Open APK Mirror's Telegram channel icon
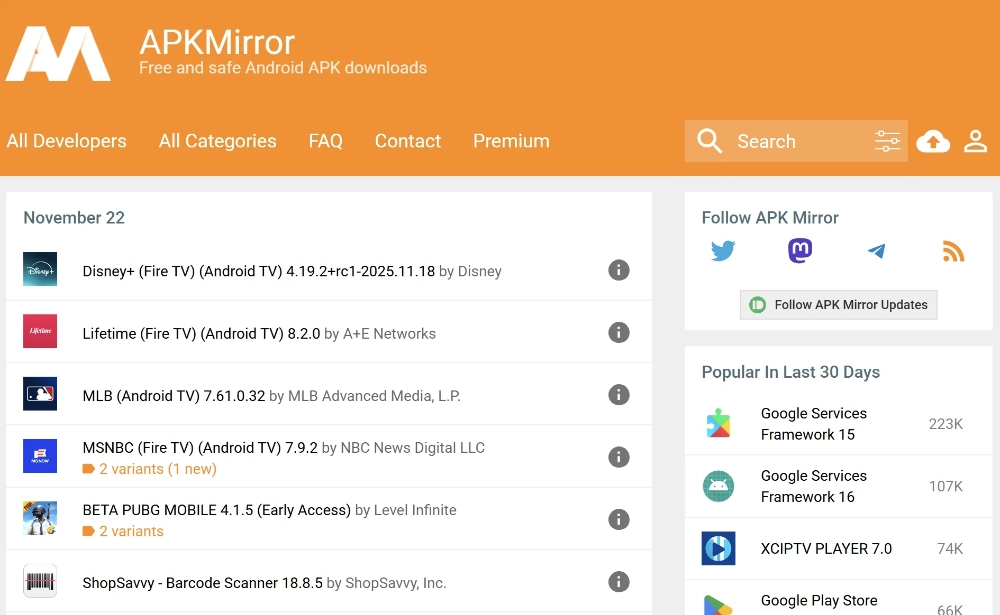The height and width of the screenshot is (615, 1000). (877, 251)
